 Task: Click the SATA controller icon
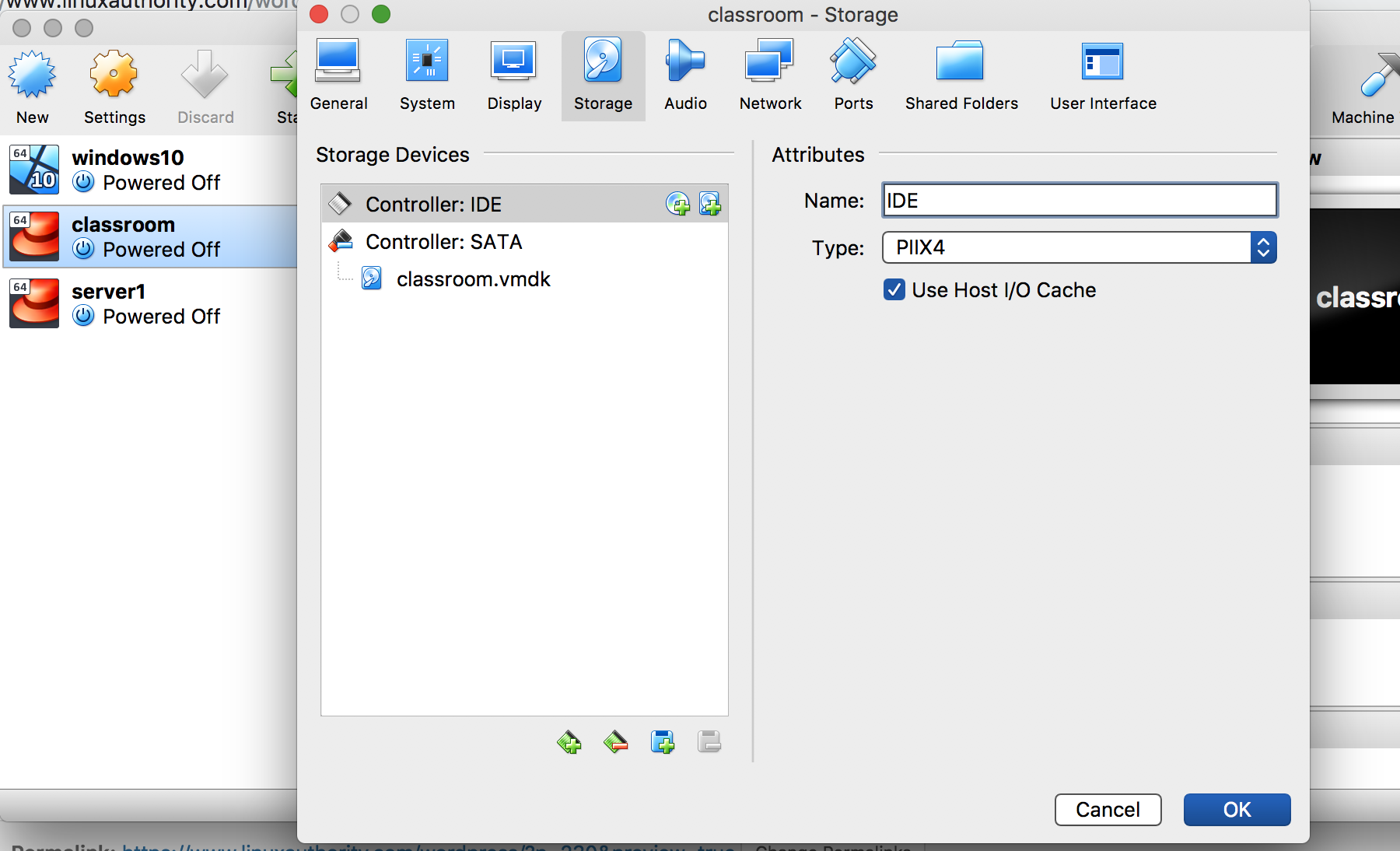tap(341, 241)
